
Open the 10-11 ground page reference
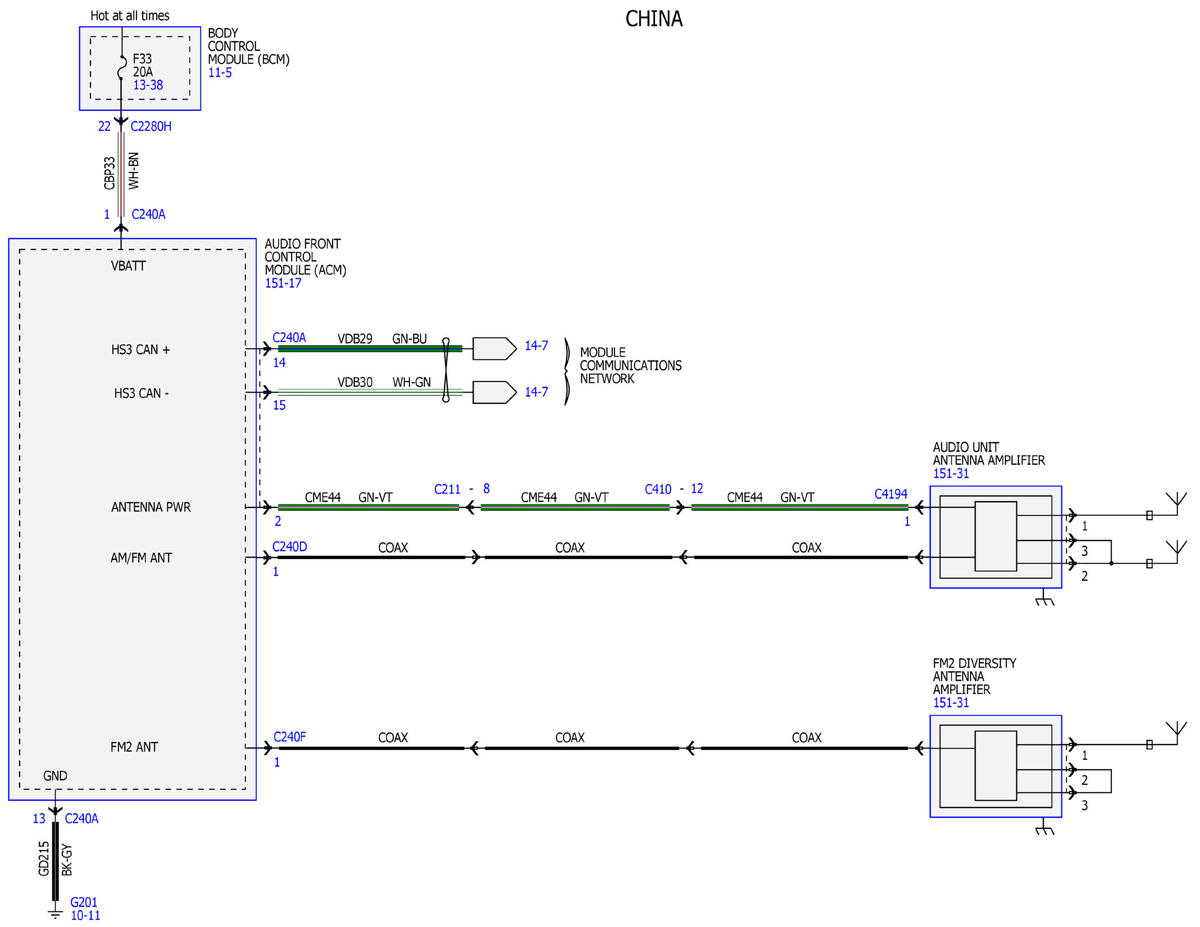(x=85, y=915)
